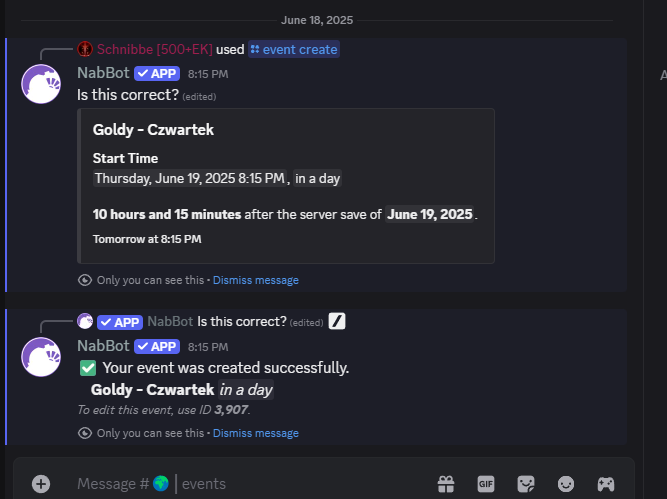Click the plus attachment button
This screenshot has width=667, height=499.
click(41, 484)
